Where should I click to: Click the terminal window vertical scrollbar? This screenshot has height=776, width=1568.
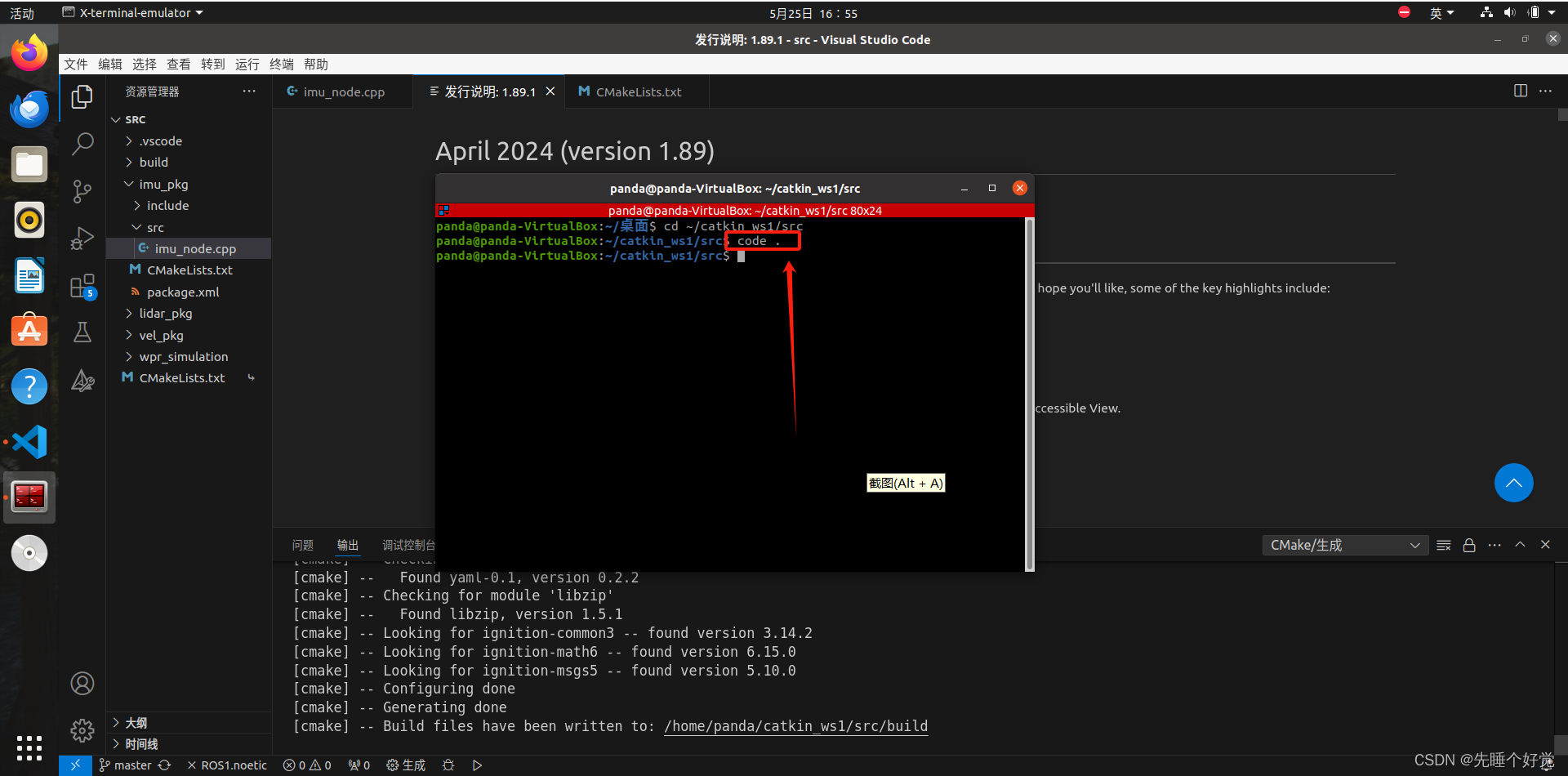click(1029, 394)
